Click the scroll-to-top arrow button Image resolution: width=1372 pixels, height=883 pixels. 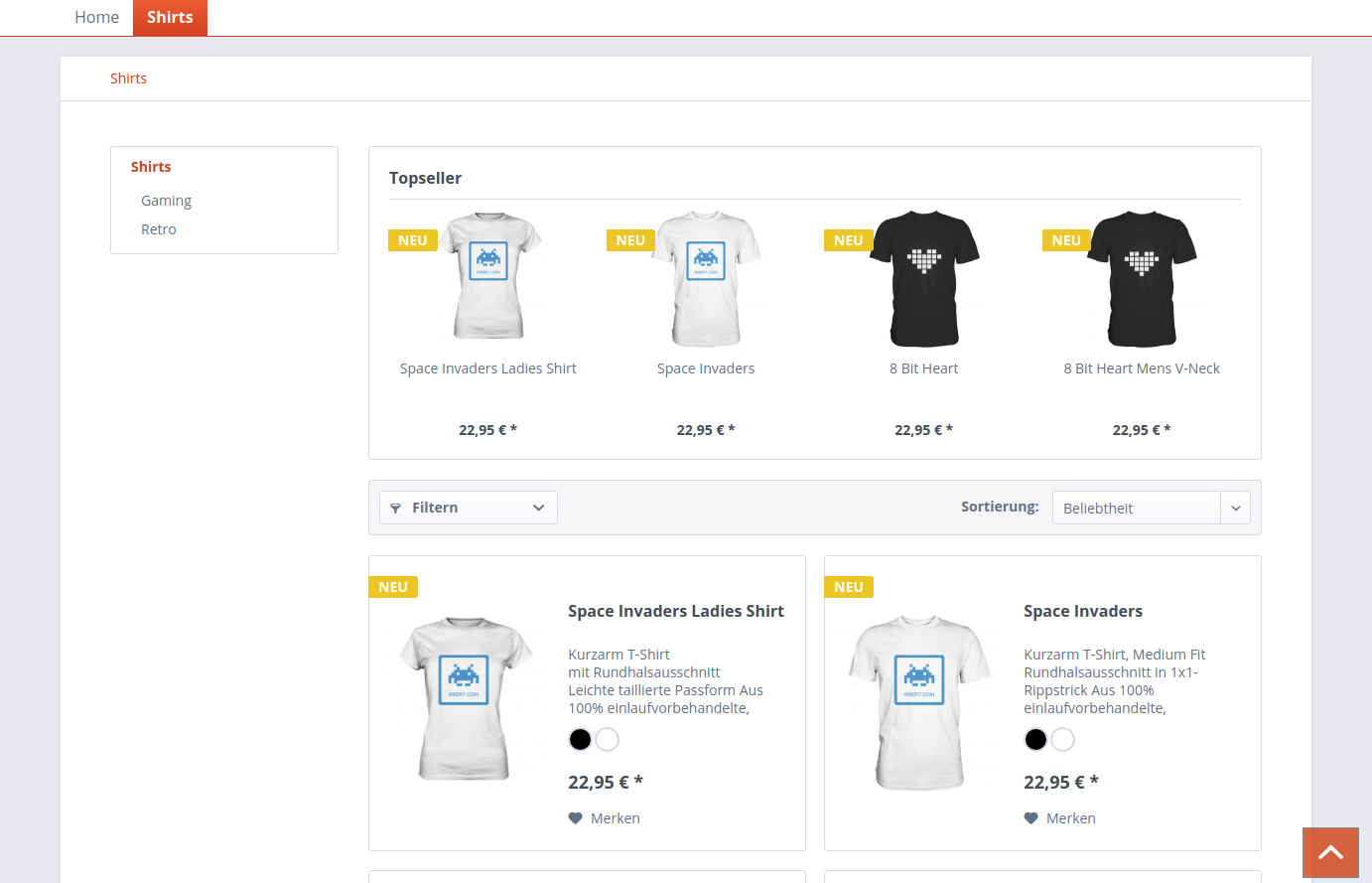[x=1330, y=852]
